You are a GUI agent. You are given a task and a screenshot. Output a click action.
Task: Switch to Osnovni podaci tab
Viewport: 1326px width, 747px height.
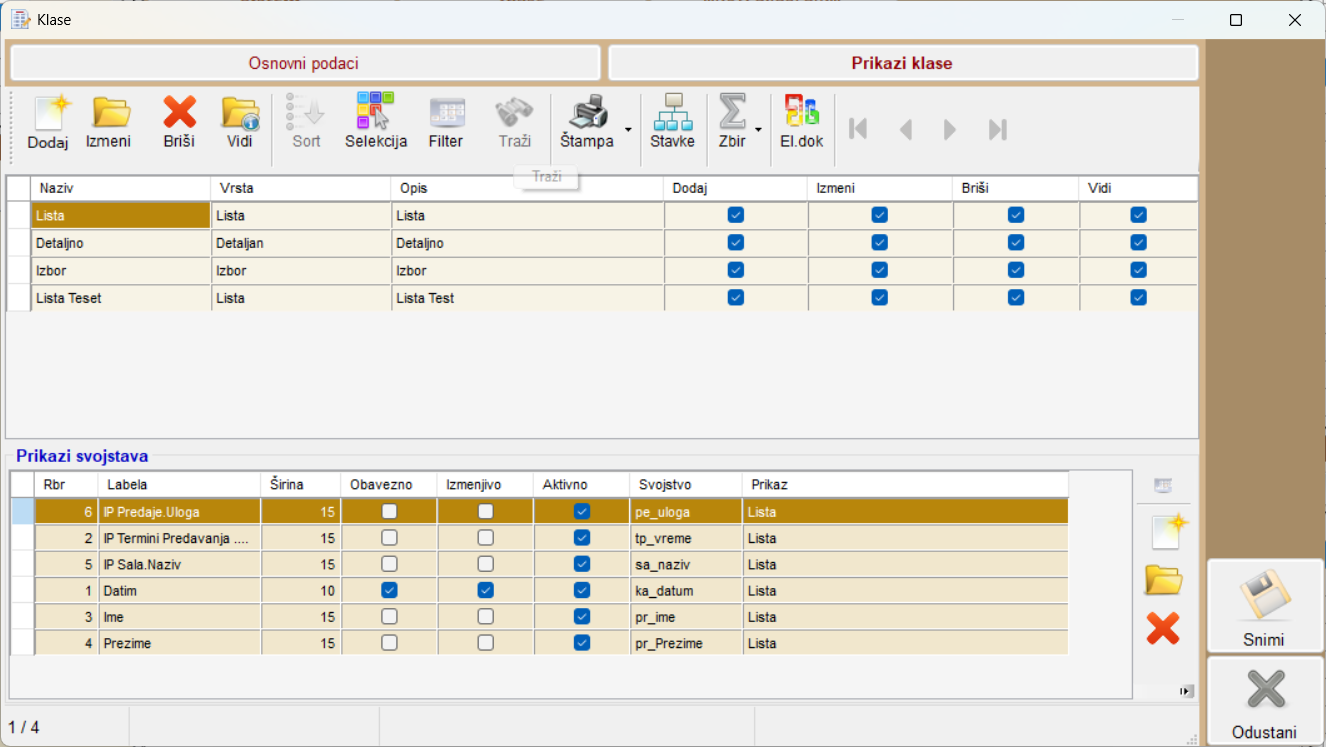pyautogui.click(x=304, y=63)
